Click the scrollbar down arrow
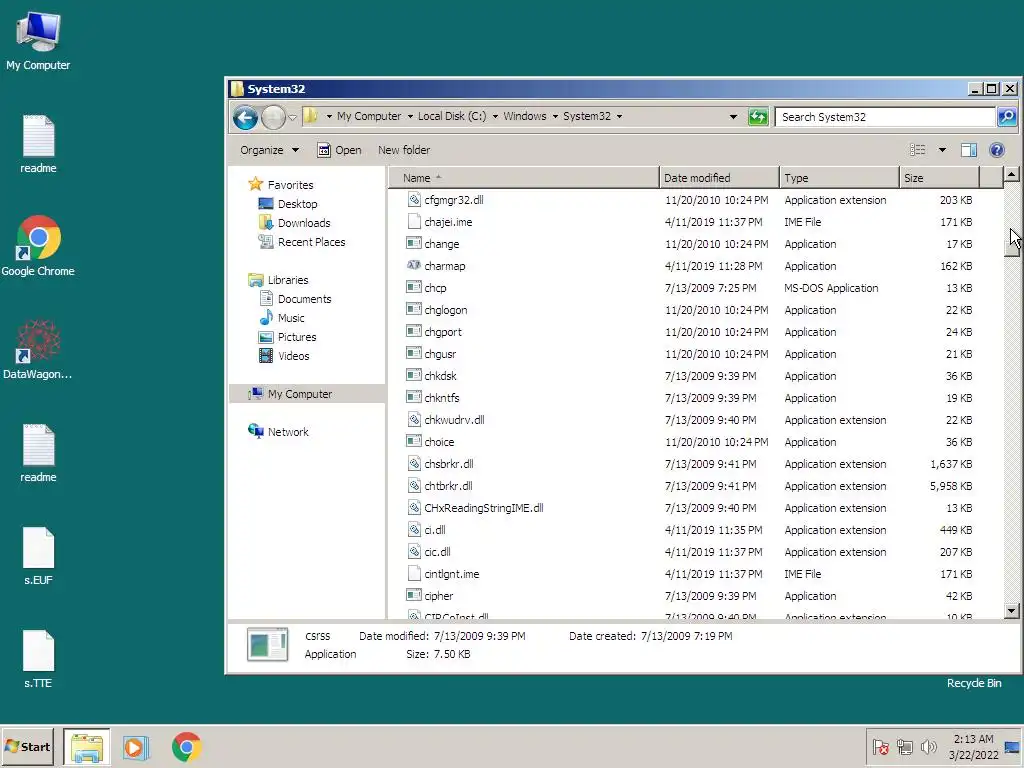The image size is (1024, 768). point(1012,611)
